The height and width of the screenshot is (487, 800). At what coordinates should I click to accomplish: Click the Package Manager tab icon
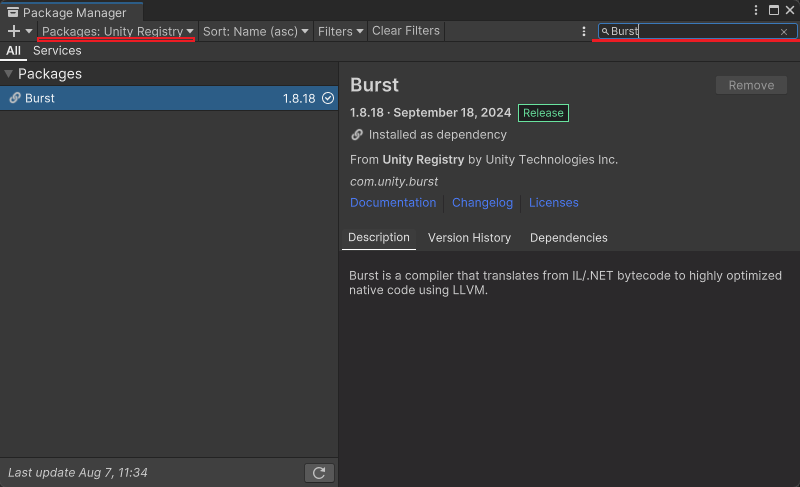click(x=13, y=12)
